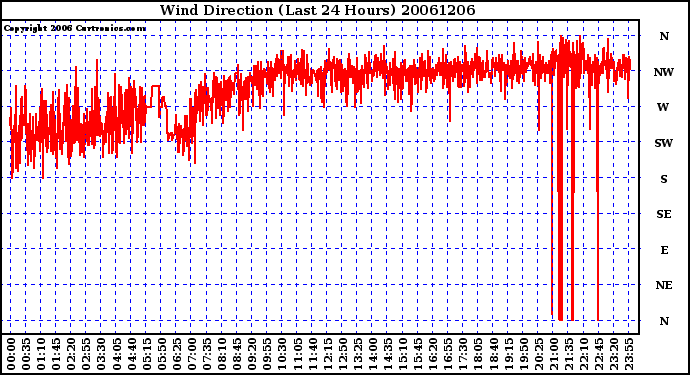The height and width of the screenshot is (375, 690).
Task: Click the 00:35 time axis label
Action: click(26, 354)
